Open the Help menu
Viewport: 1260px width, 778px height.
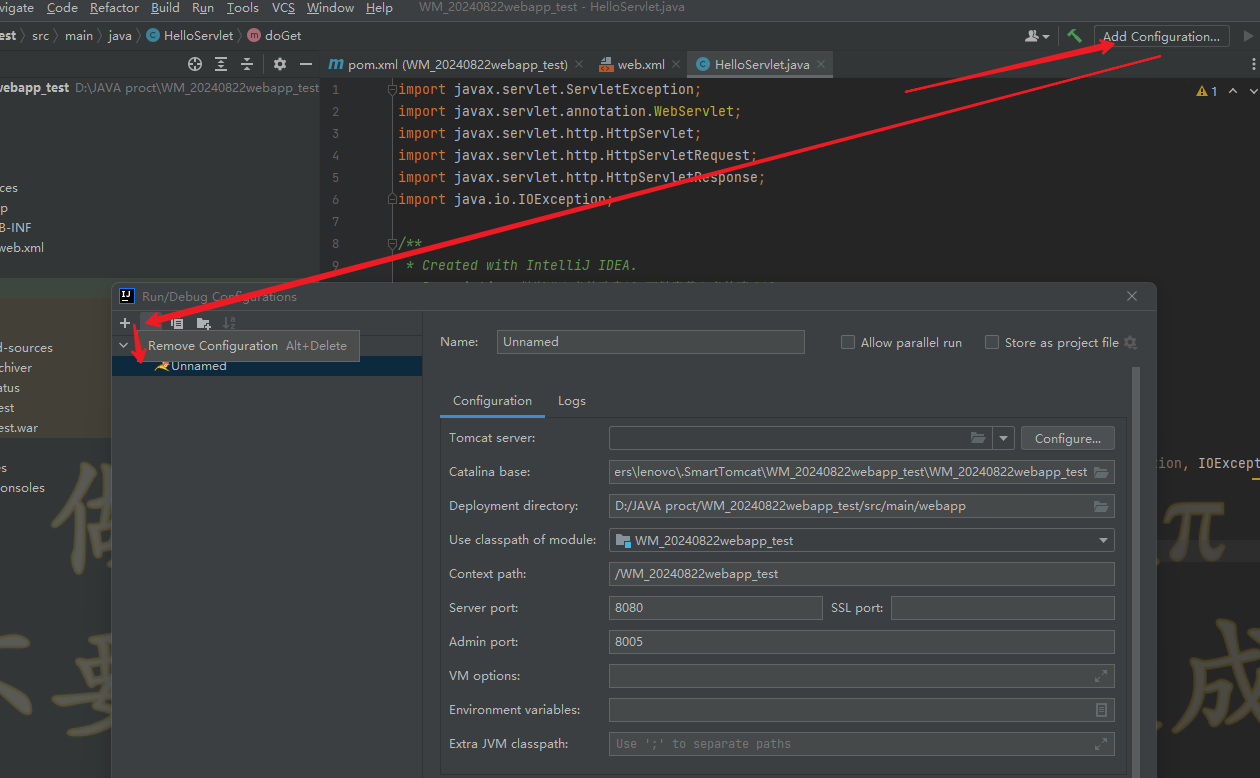tap(379, 8)
